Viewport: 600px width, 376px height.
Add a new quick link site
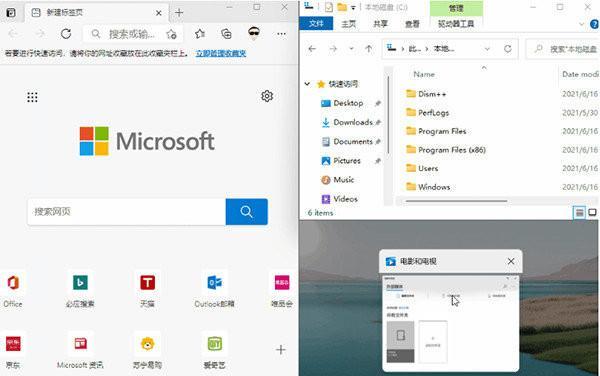[x=280, y=350]
